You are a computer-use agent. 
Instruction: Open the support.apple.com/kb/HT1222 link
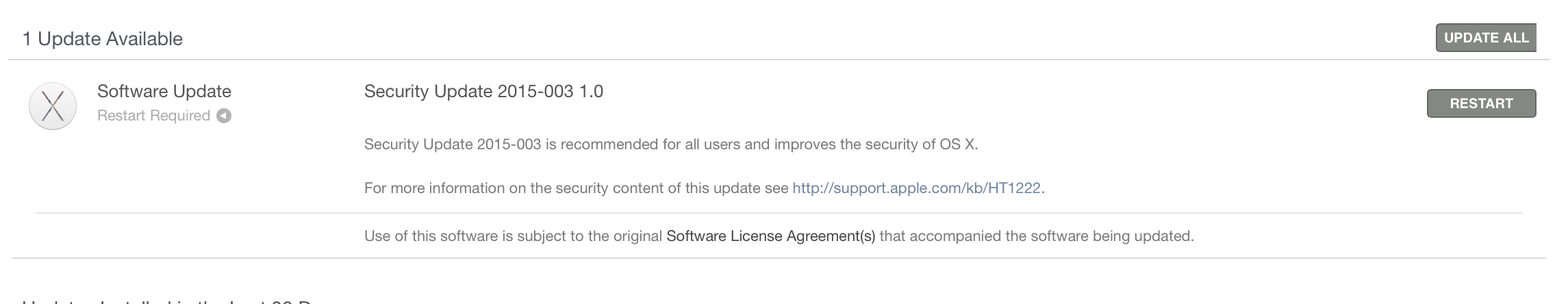point(916,188)
